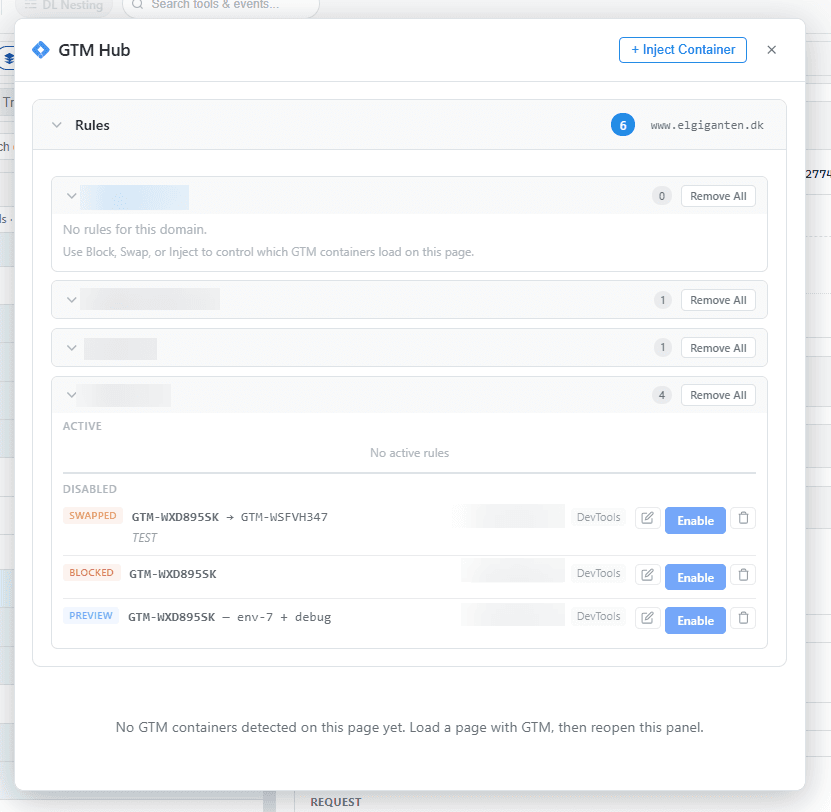Screen dimensions: 831x812
Task: Click the Inject Container button
Action: coord(683,50)
